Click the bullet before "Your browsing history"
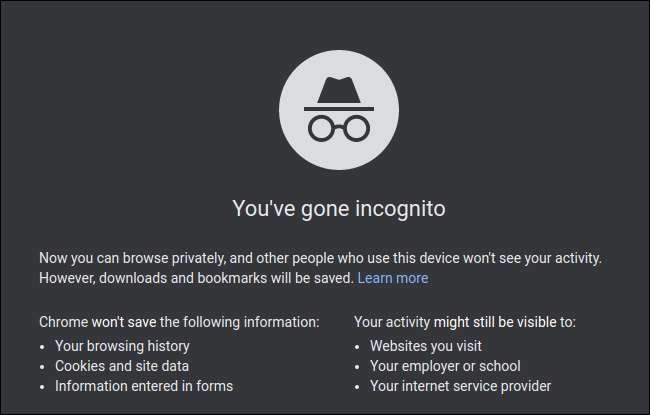 [44, 345]
